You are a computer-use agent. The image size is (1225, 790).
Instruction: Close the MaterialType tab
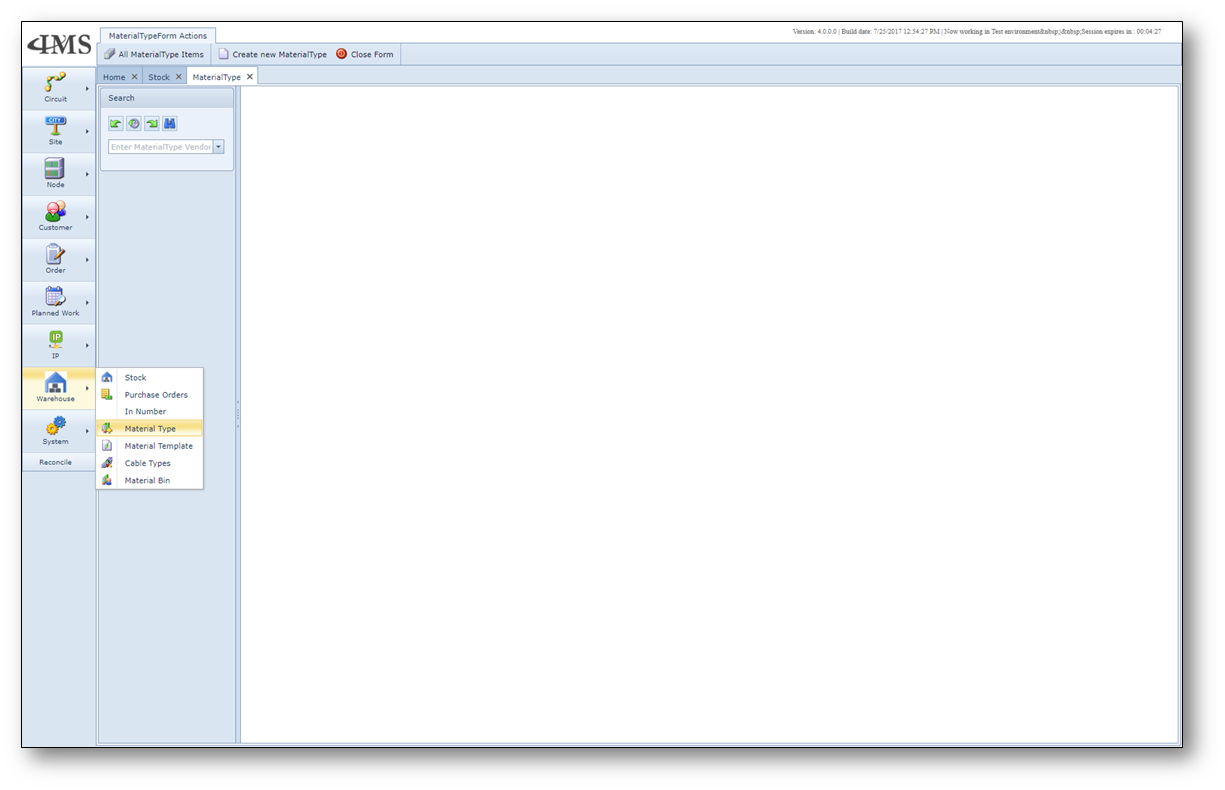(250, 77)
